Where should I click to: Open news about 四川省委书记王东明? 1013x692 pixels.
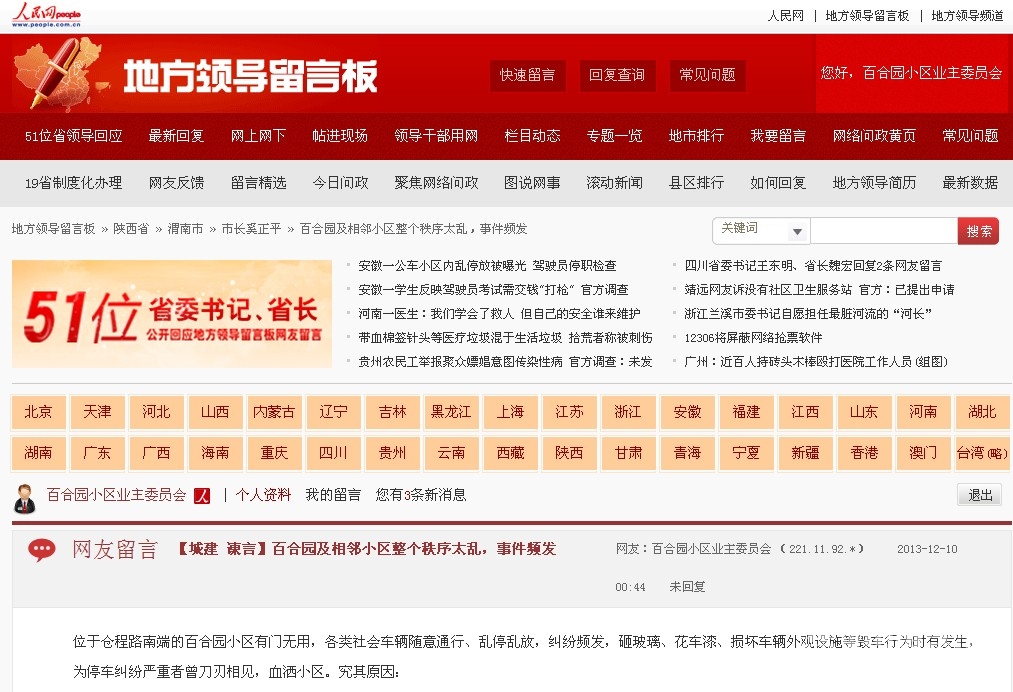[x=813, y=266]
